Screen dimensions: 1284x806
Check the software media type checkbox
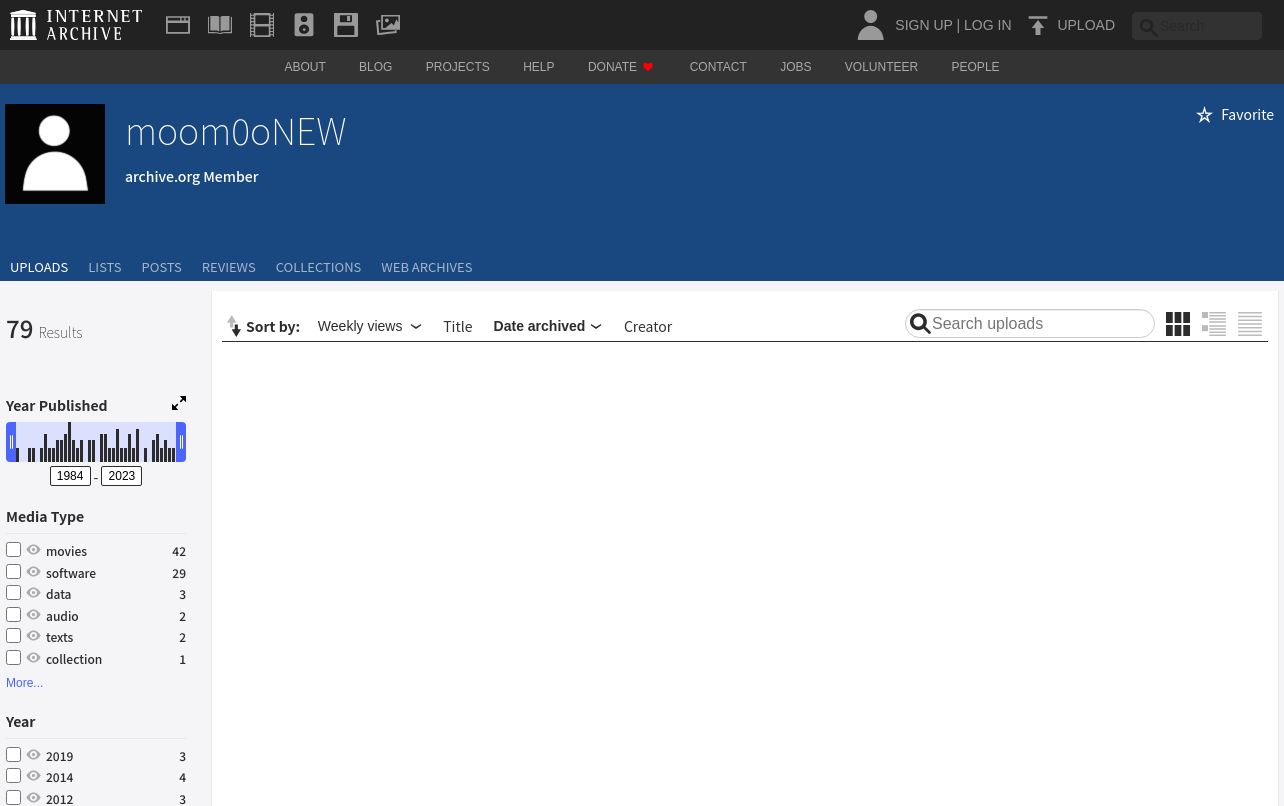pyautogui.click(x=13, y=572)
